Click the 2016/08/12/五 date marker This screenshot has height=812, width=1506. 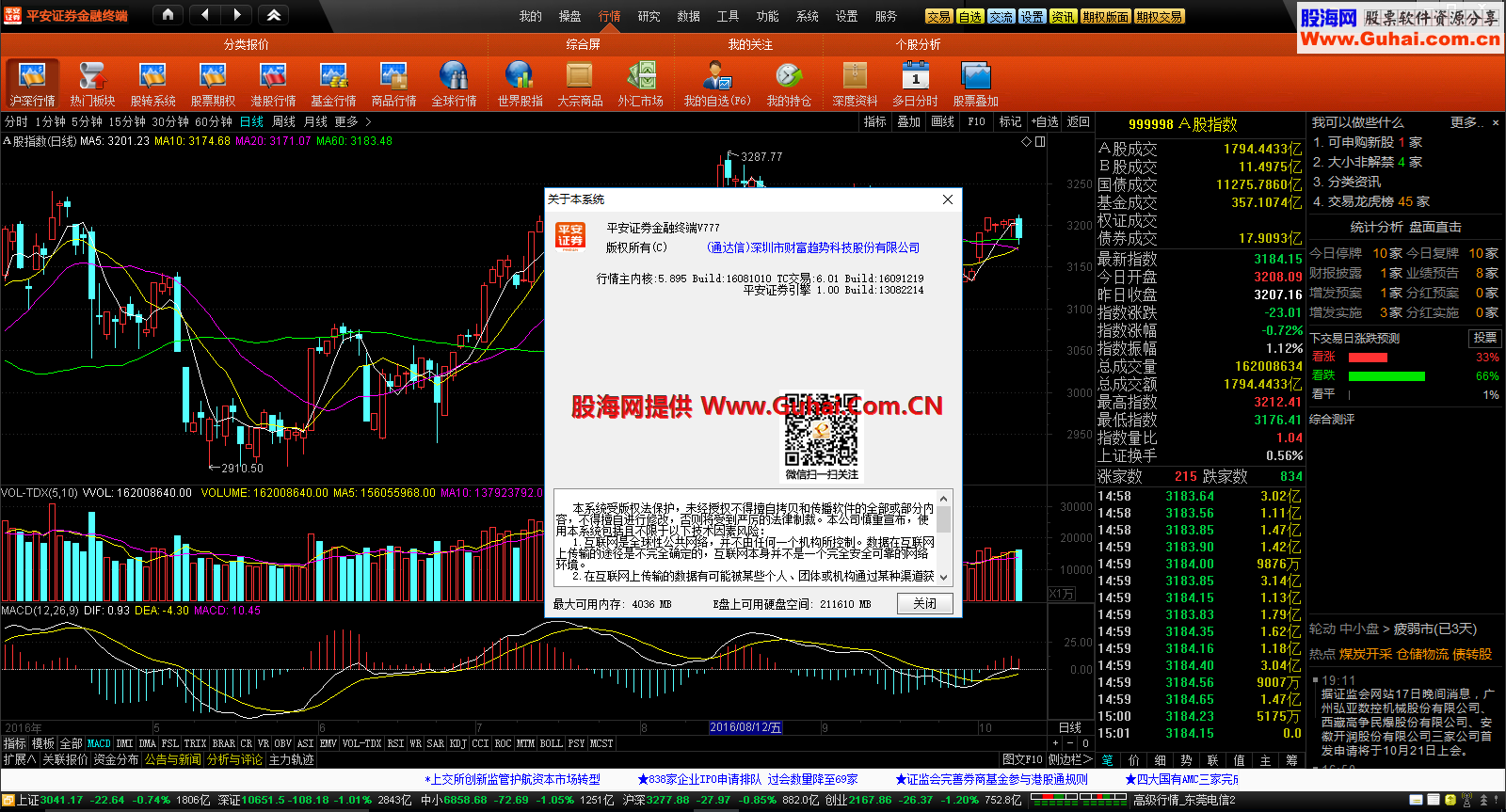(x=745, y=727)
